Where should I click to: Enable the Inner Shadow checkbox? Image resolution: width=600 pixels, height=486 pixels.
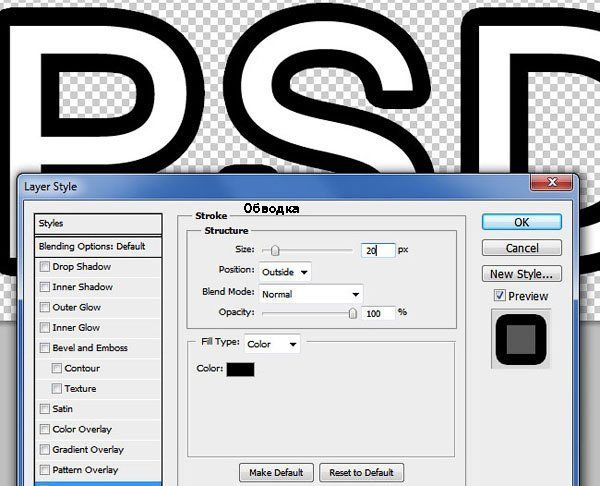[x=45, y=287]
